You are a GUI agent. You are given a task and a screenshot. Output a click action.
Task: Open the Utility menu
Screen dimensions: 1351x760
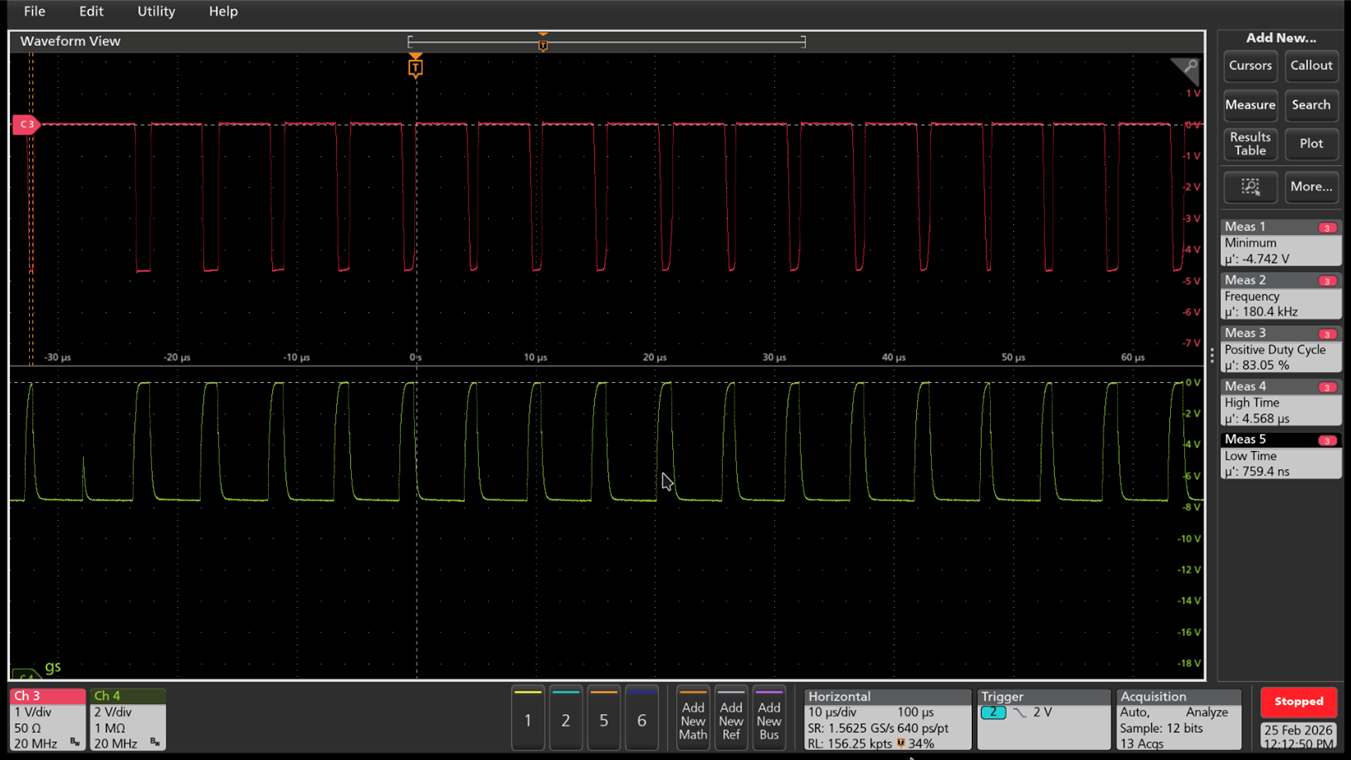[156, 11]
